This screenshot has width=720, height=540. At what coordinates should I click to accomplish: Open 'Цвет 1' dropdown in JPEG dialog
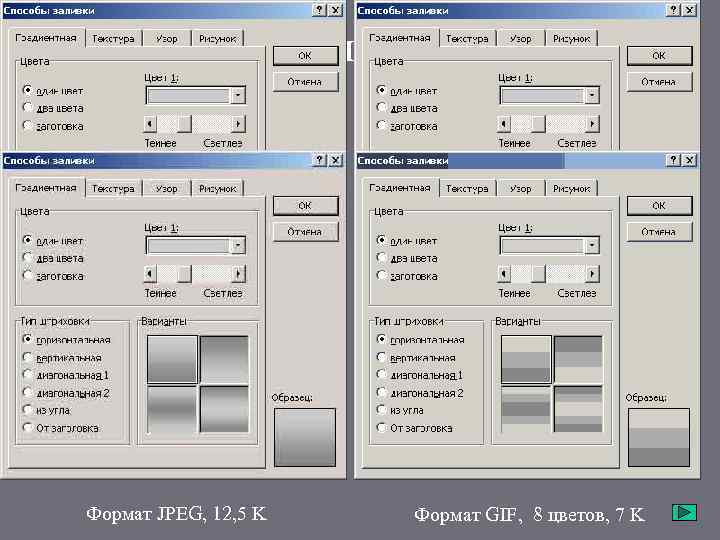tap(237, 245)
